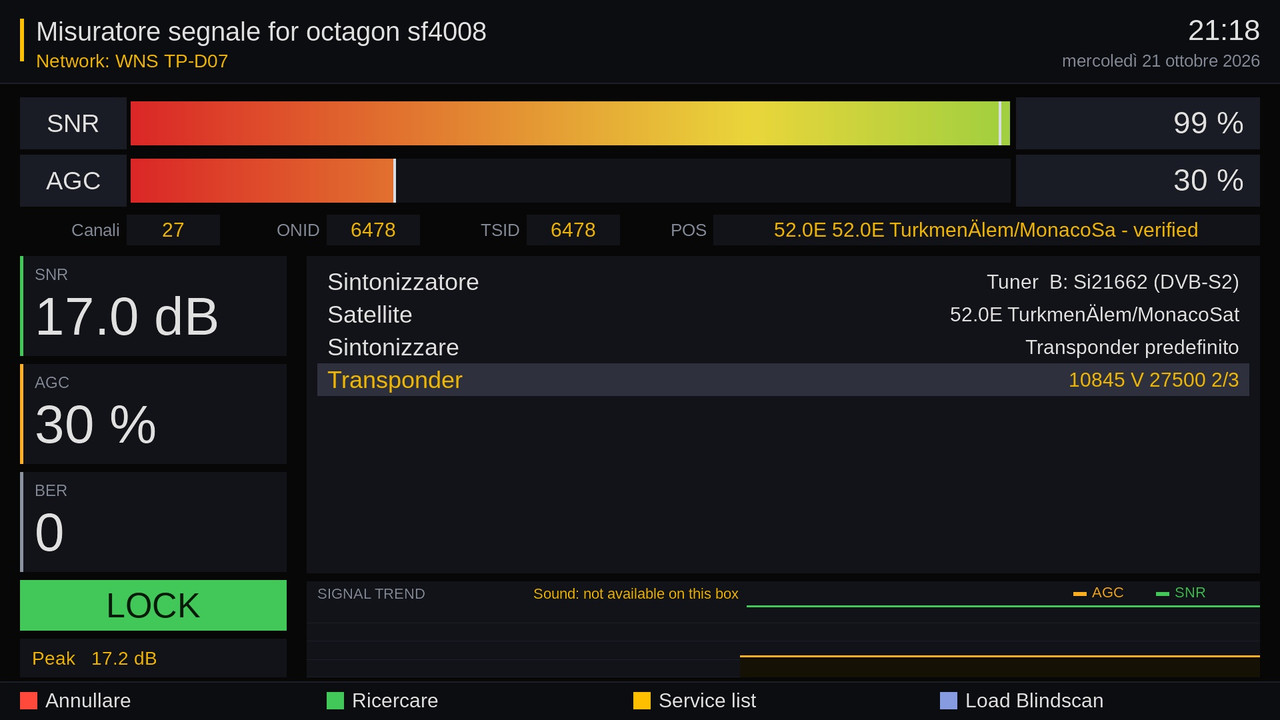The image size is (1280, 720).
Task: Click the green LOCK status indicator
Action: [x=153, y=605]
